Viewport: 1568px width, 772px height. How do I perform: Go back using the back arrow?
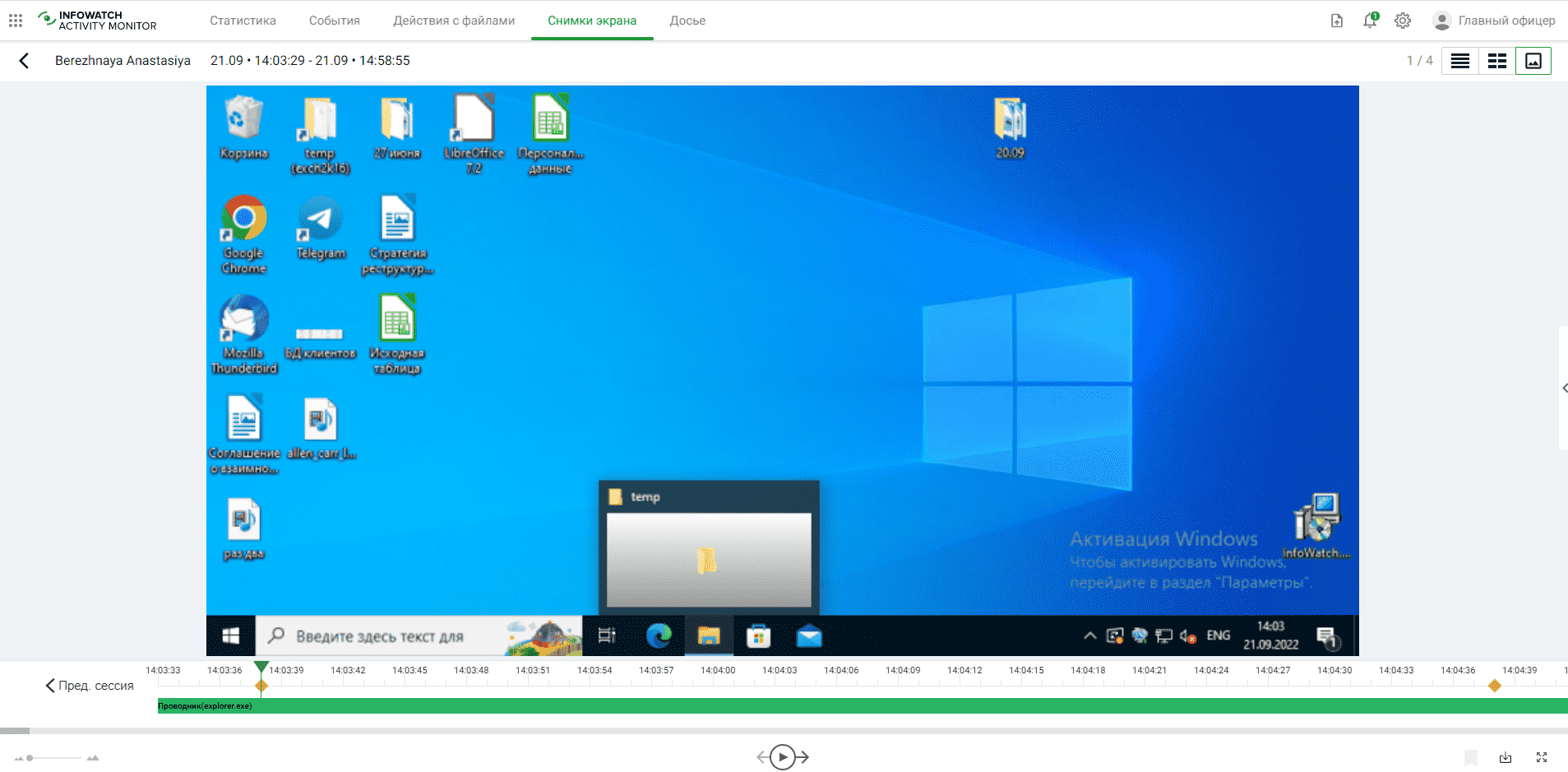tap(24, 61)
